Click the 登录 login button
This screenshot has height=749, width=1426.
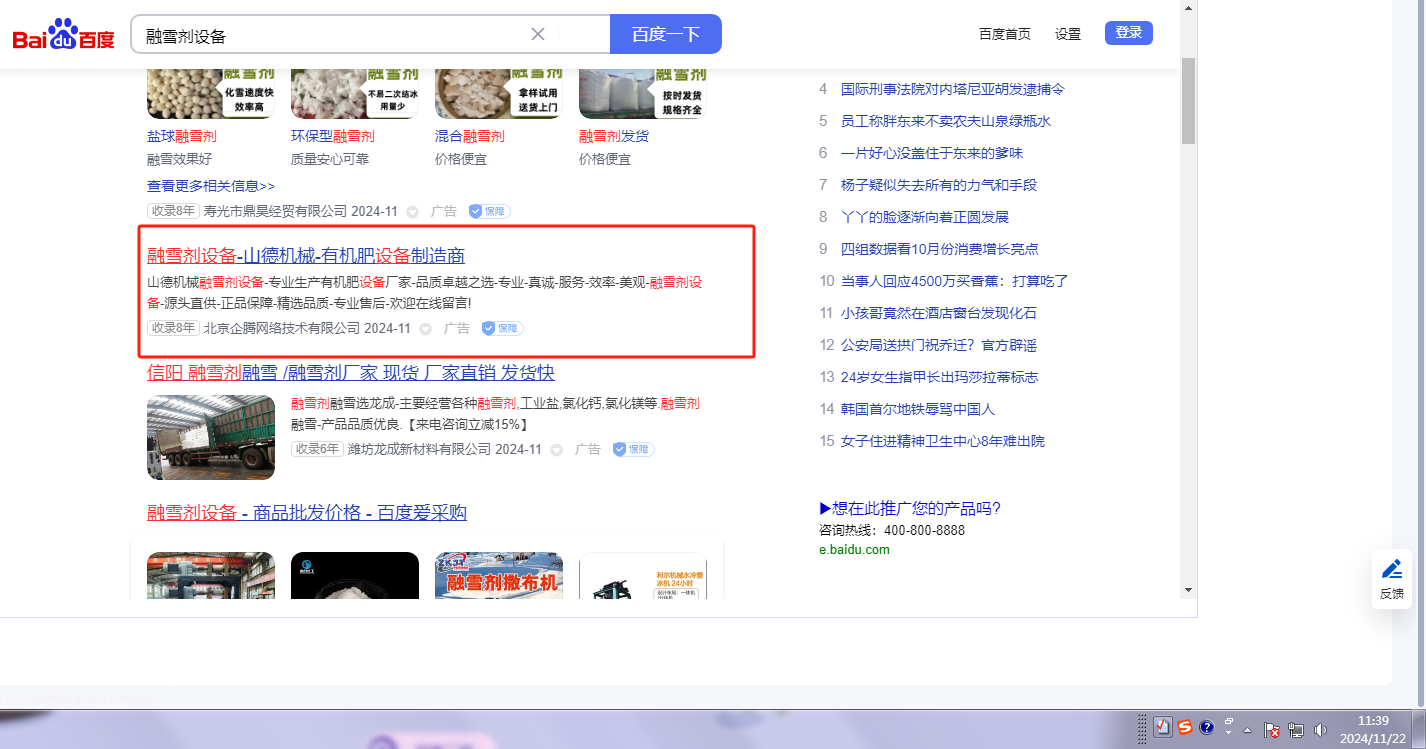click(x=1129, y=33)
